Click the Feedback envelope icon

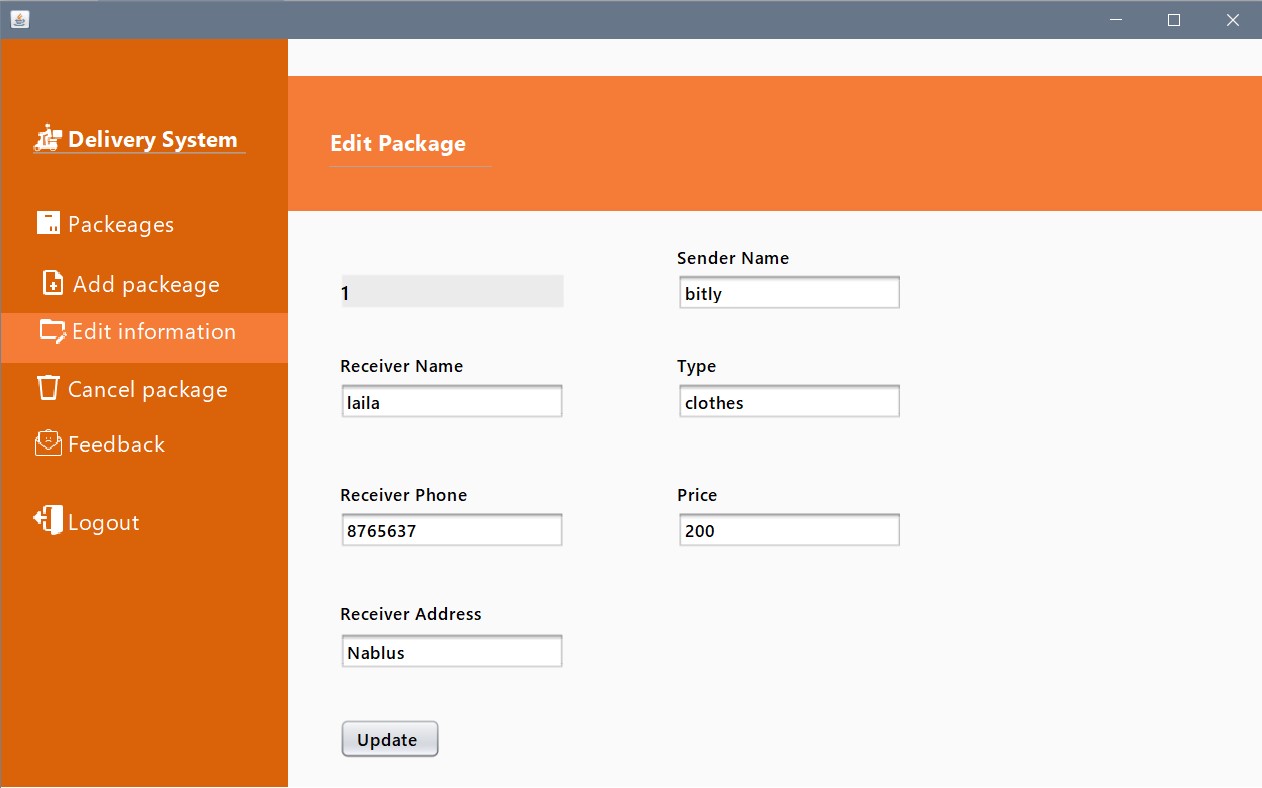coord(48,443)
